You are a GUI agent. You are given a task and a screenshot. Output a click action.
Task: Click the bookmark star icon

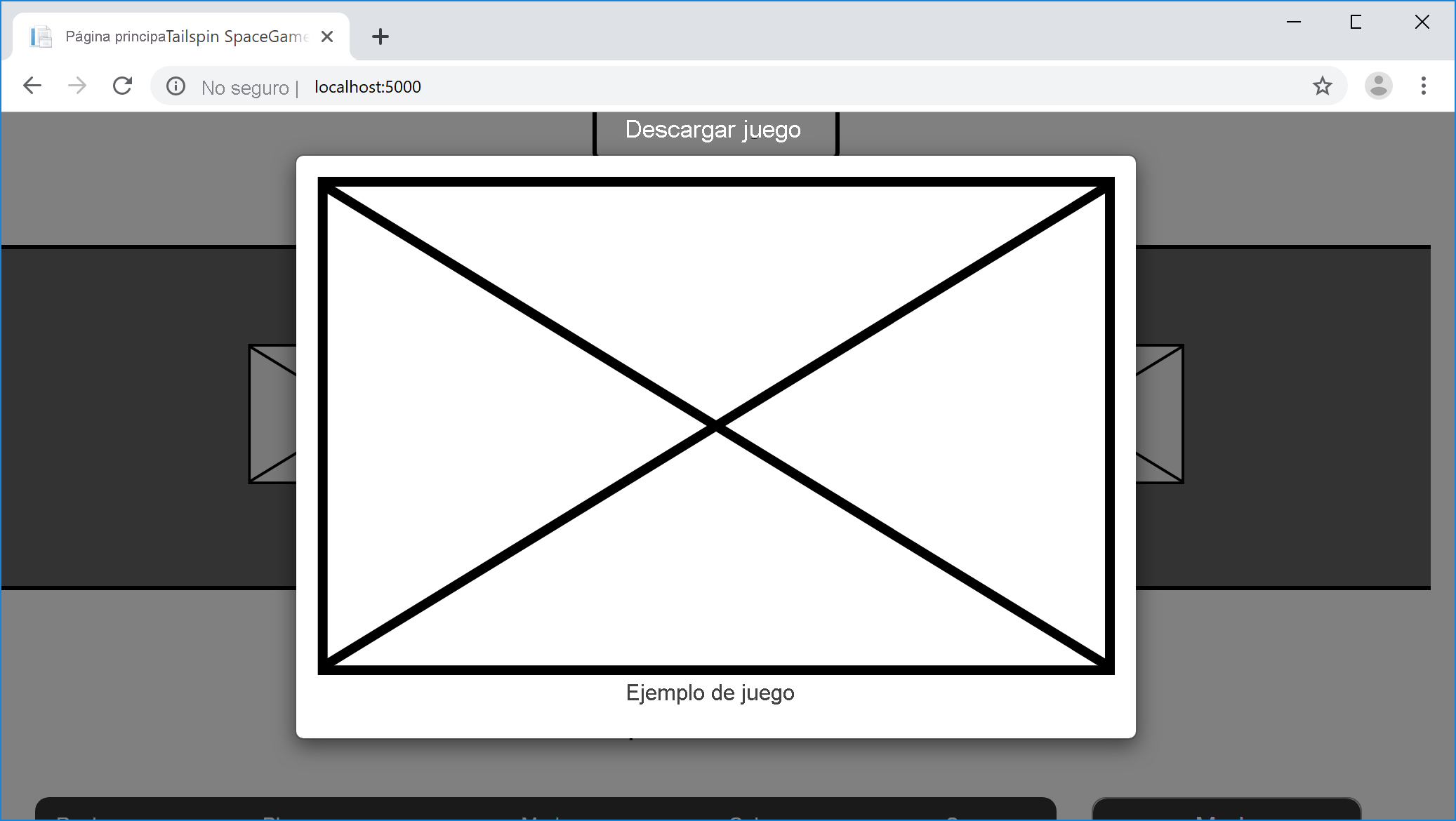1322,86
